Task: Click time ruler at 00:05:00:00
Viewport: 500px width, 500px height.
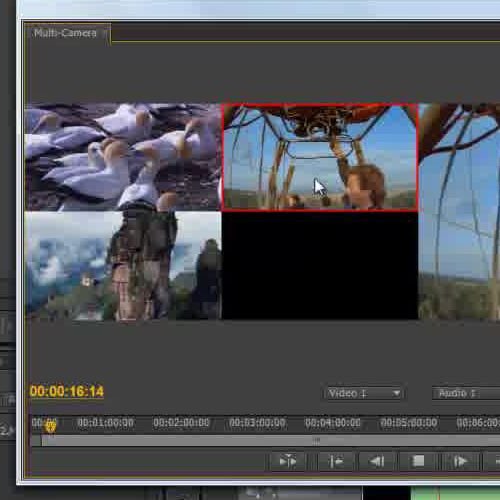Action: click(409, 423)
